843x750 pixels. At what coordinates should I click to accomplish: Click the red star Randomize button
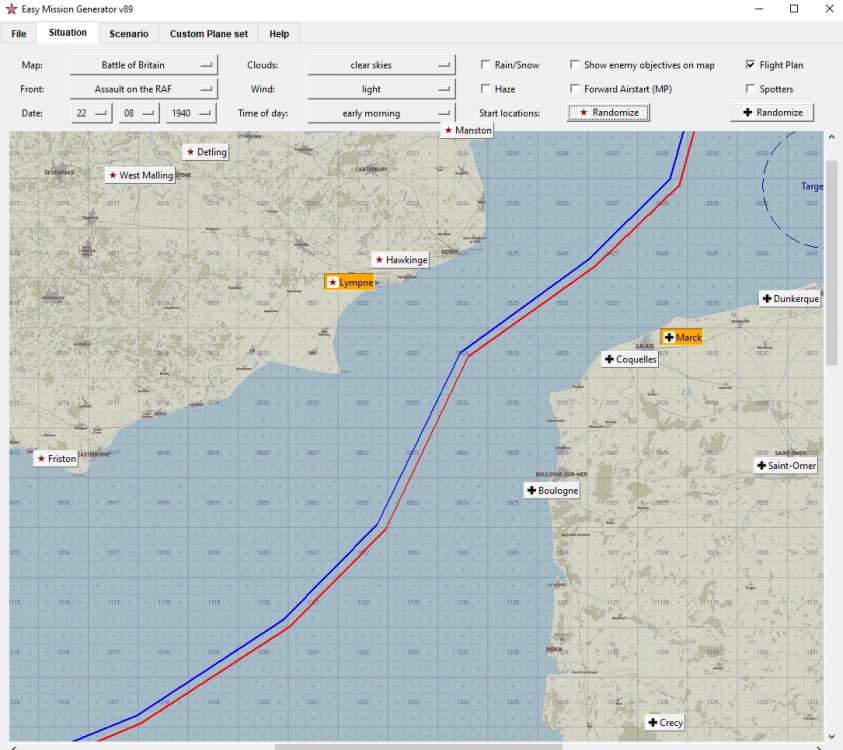coord(609,113)
